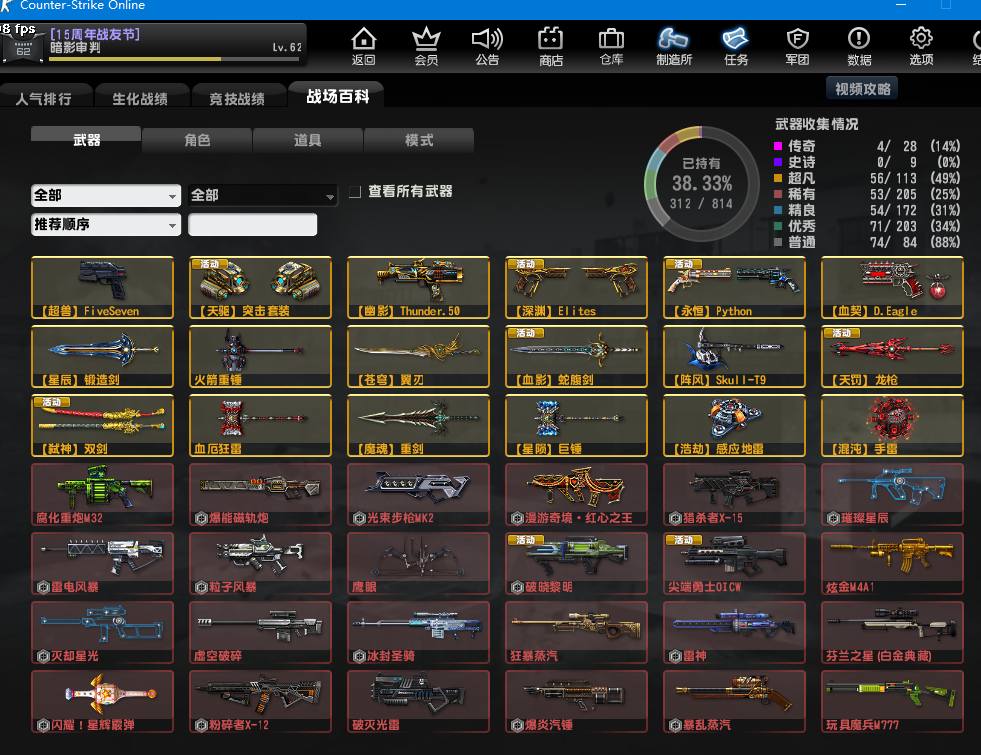Open the 【血契】D.Eagle weapon card
Image resolution: width=981 pixels, height=755 pixels.
(x=892, y=288)
